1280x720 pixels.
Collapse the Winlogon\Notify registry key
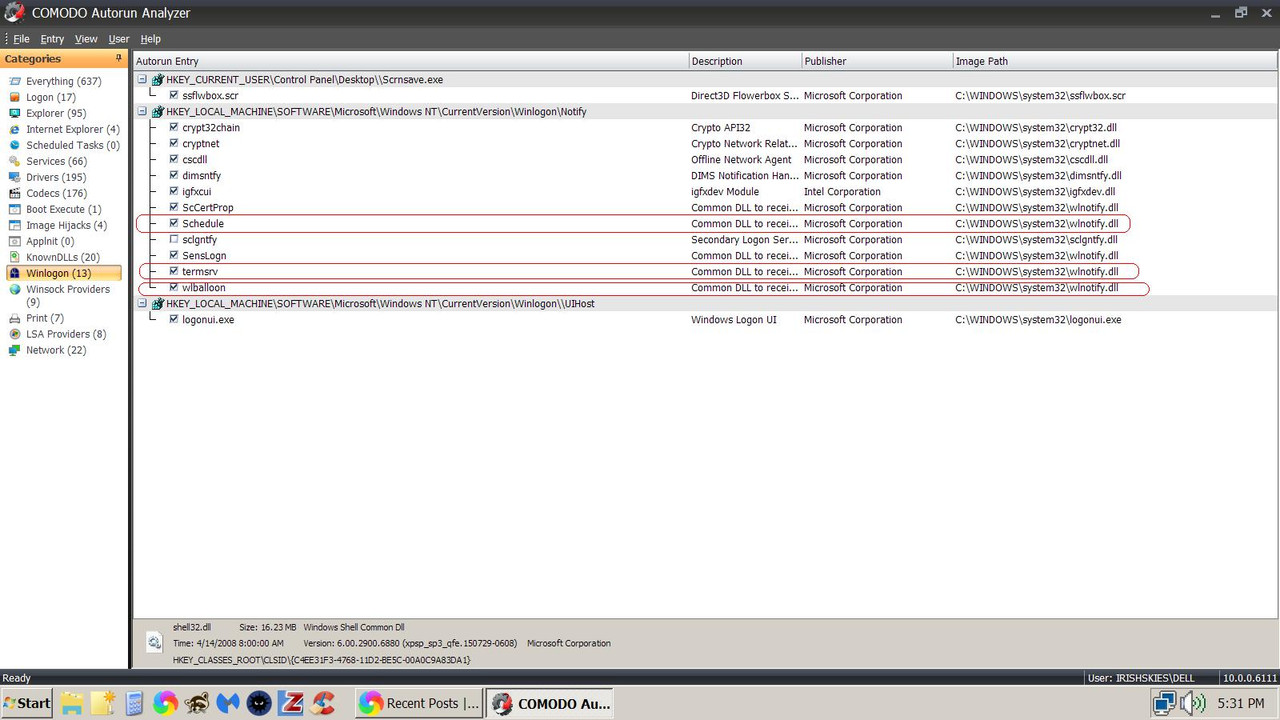click(142, 111)
